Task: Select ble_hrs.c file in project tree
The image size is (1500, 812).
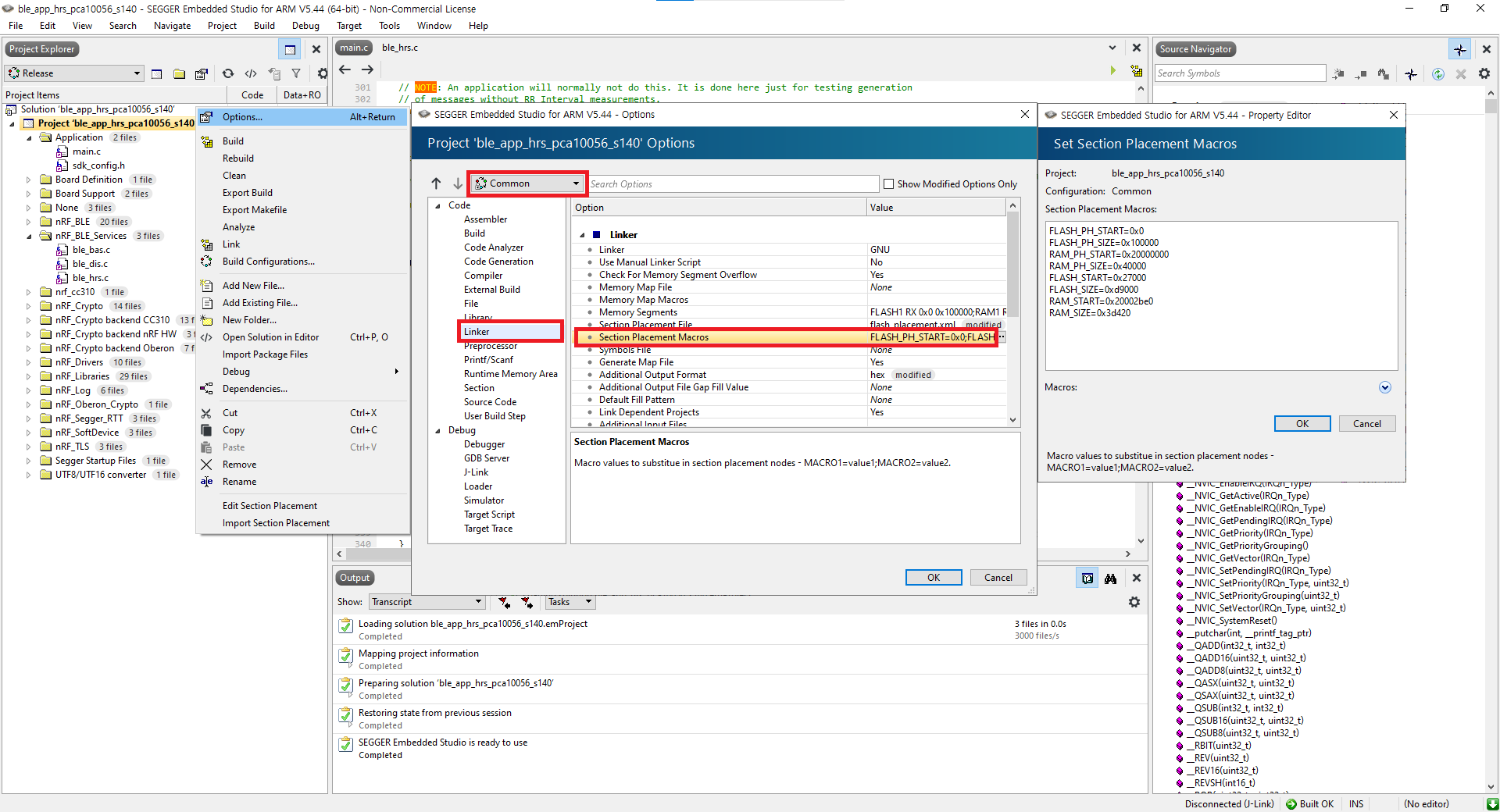Action: (91, 278)
